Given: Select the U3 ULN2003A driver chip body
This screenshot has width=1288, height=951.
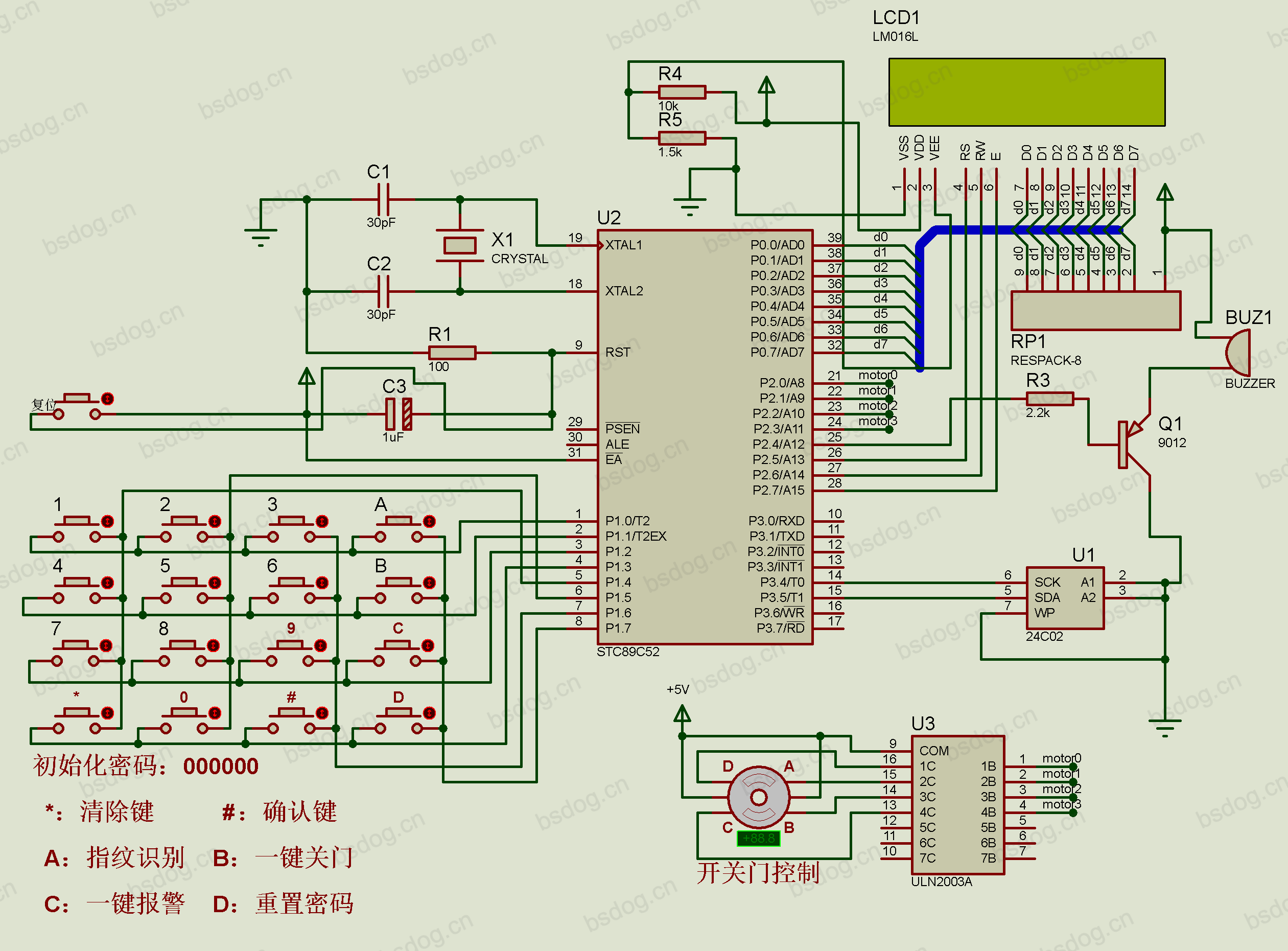Looking at the screenshot, I should click(x=958, y=805).
